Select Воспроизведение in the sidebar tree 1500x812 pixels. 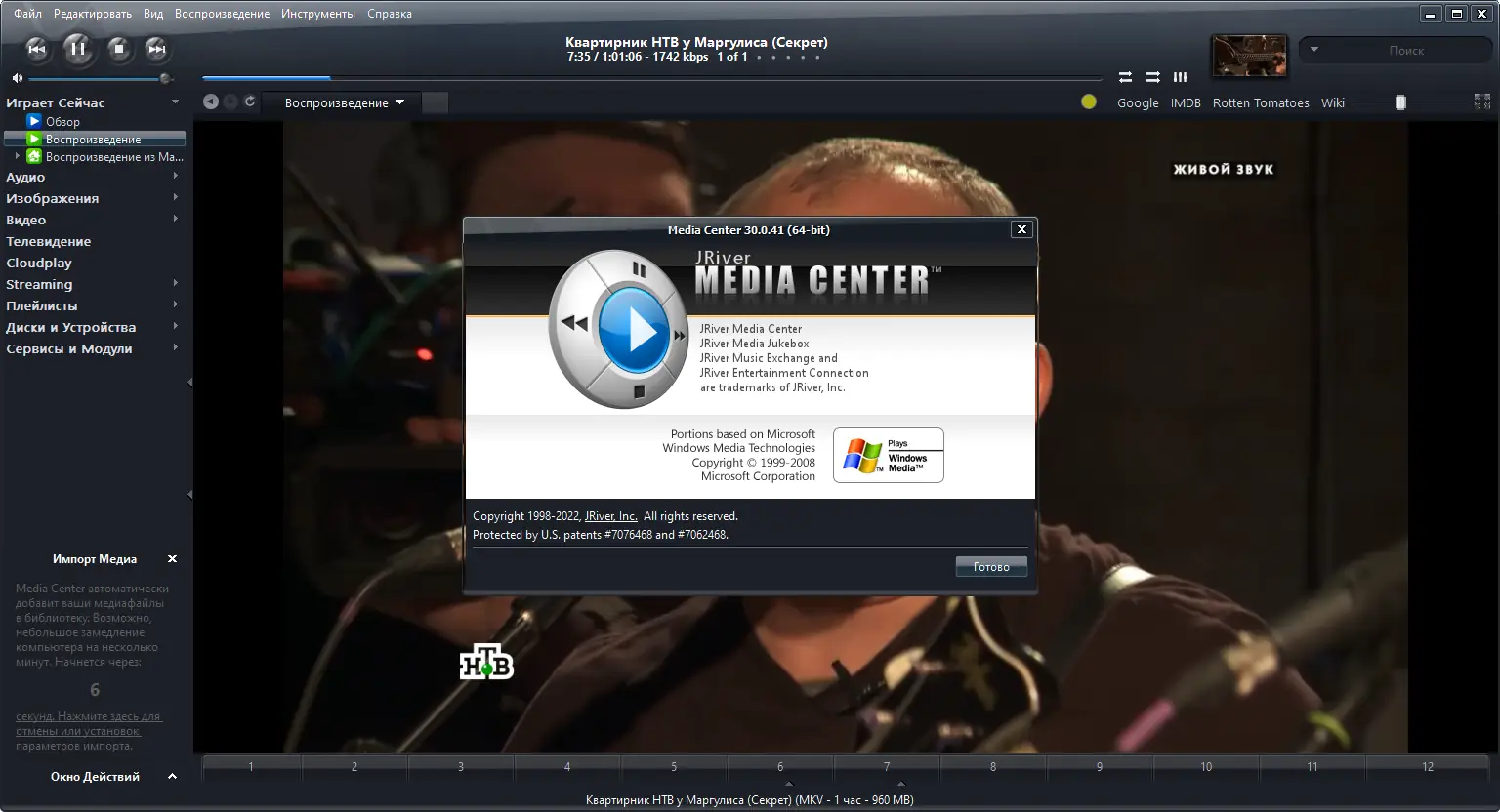tap(93, 140)
